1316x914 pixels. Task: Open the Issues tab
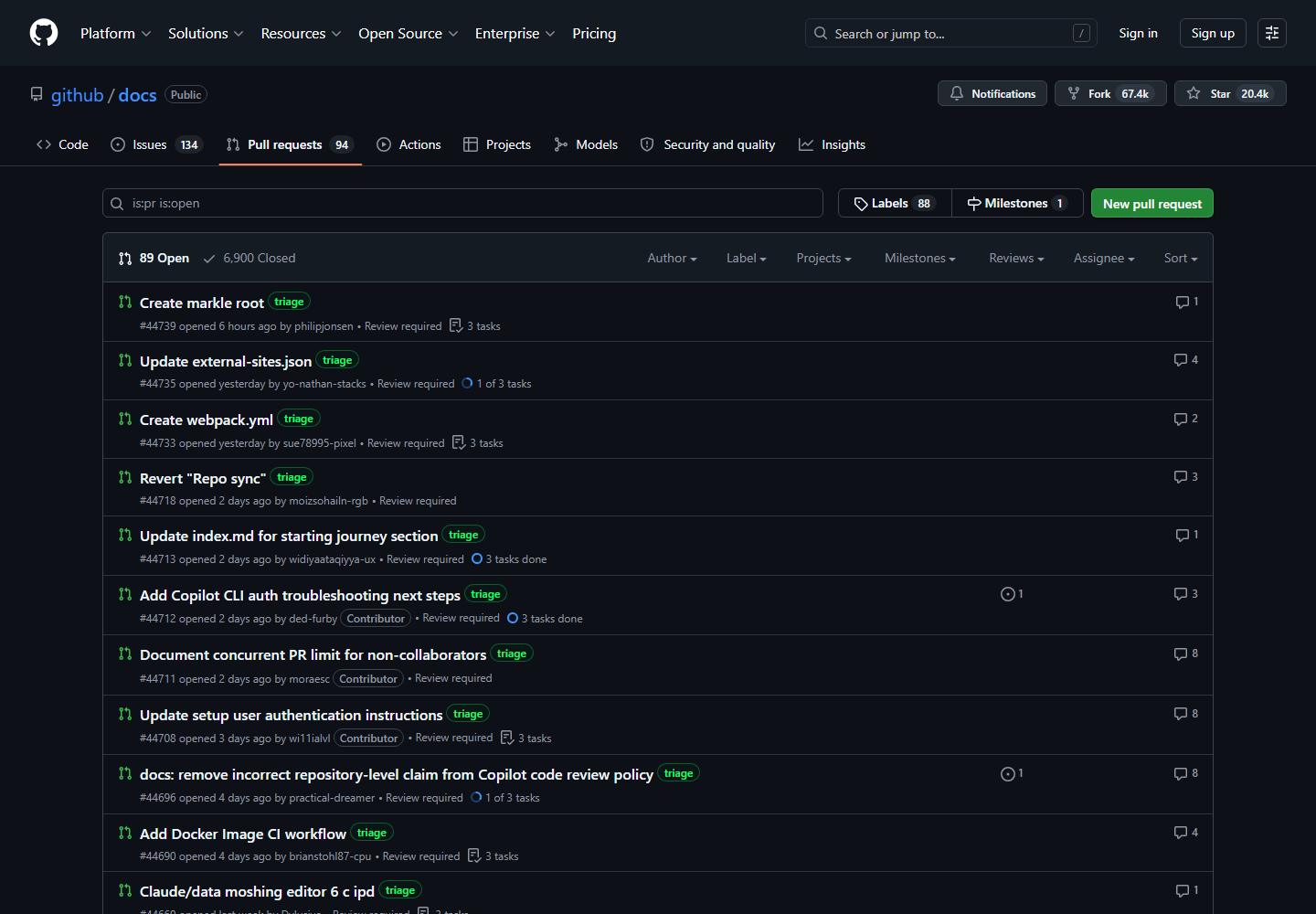pyautogui.click(x=155, y=144)
